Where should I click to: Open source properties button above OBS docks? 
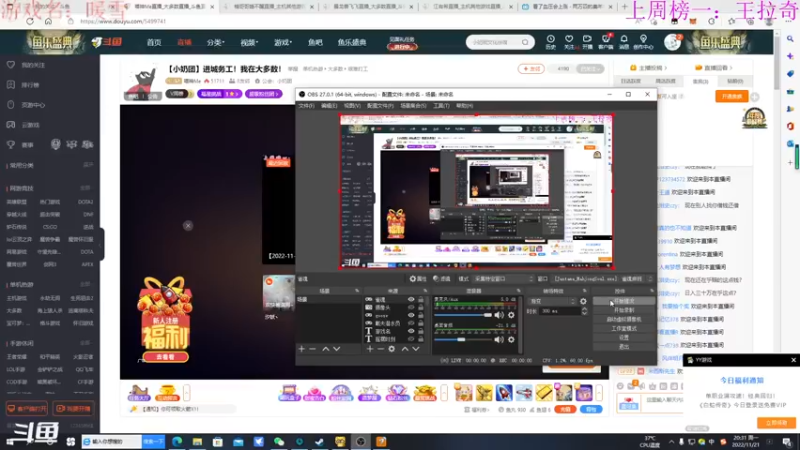tap(418, 279)
